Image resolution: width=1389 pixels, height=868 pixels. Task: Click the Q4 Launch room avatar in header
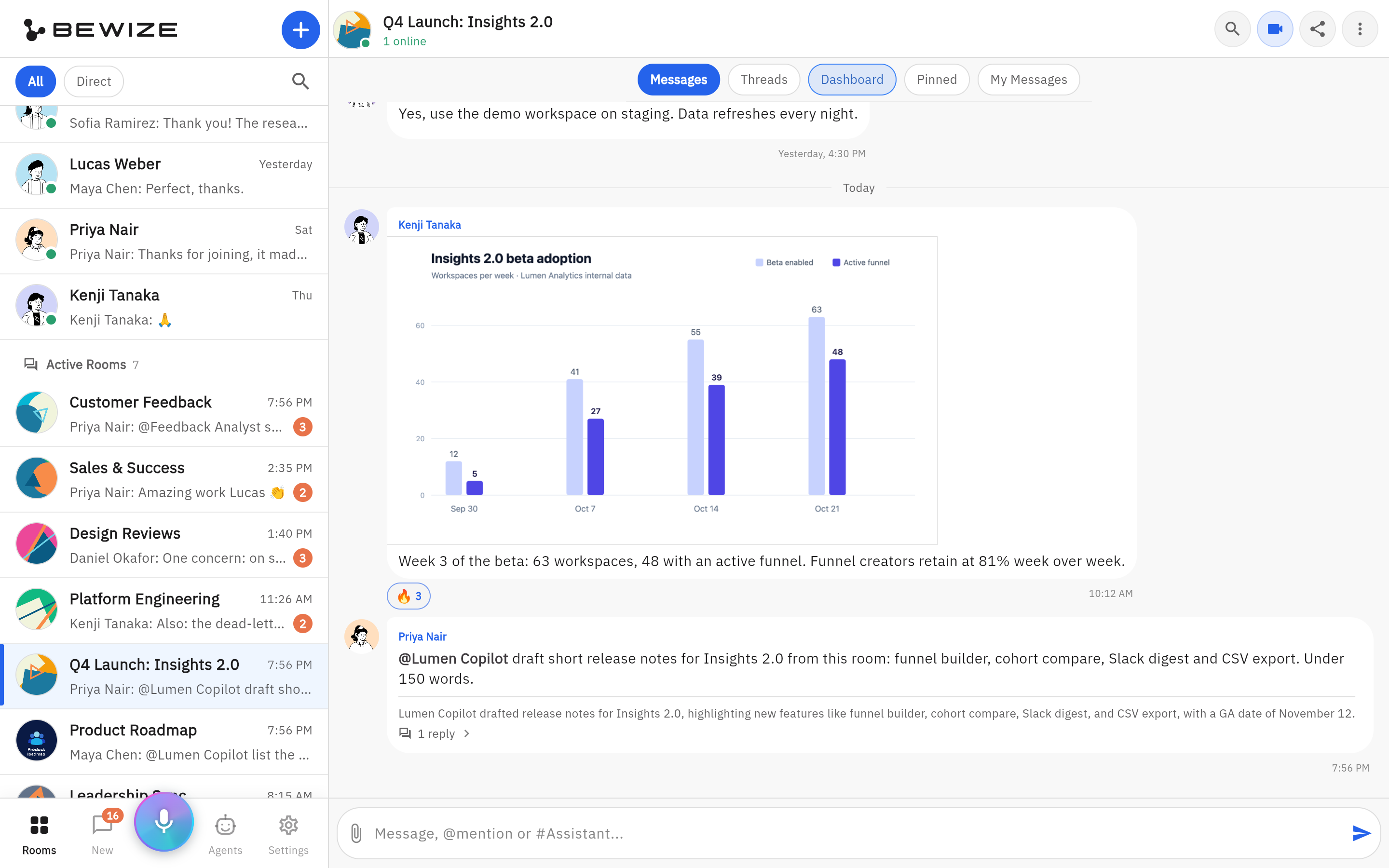click(x=352, y=29)
